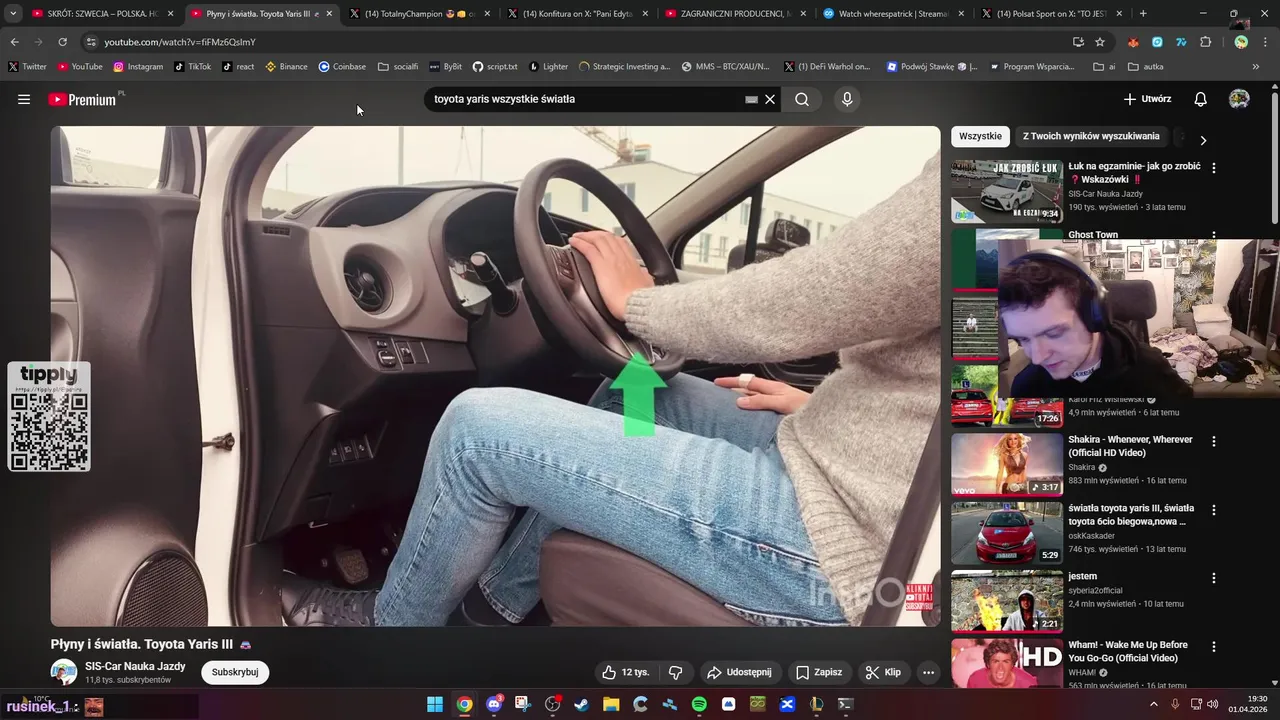Select Z Twoich wyników wyszukiwania chip

click(x=1091, y=136)
